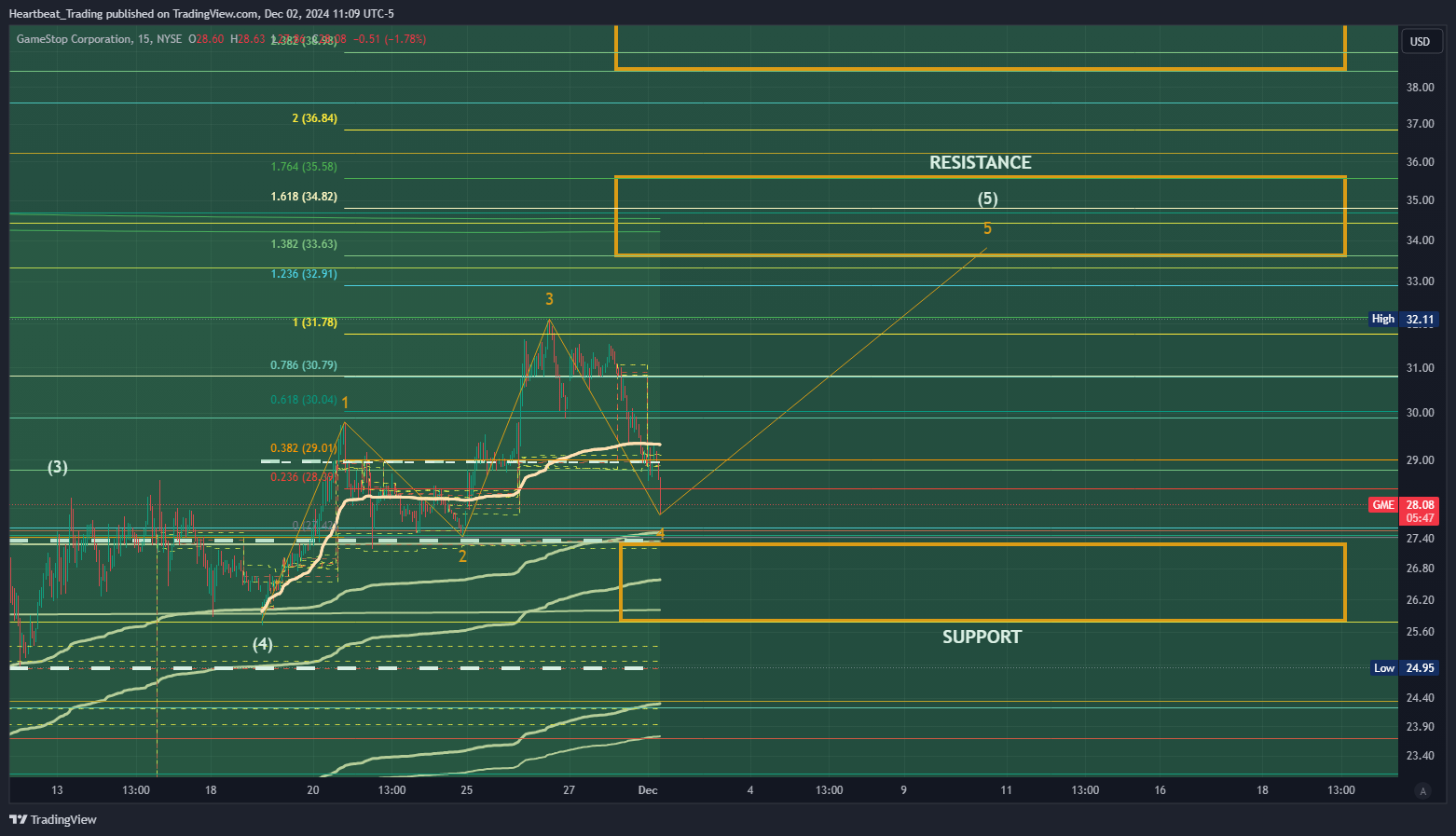The image size is (1456, 836).
Task: Click the 25 date on the time axis
Action: [x=467, y=790]
